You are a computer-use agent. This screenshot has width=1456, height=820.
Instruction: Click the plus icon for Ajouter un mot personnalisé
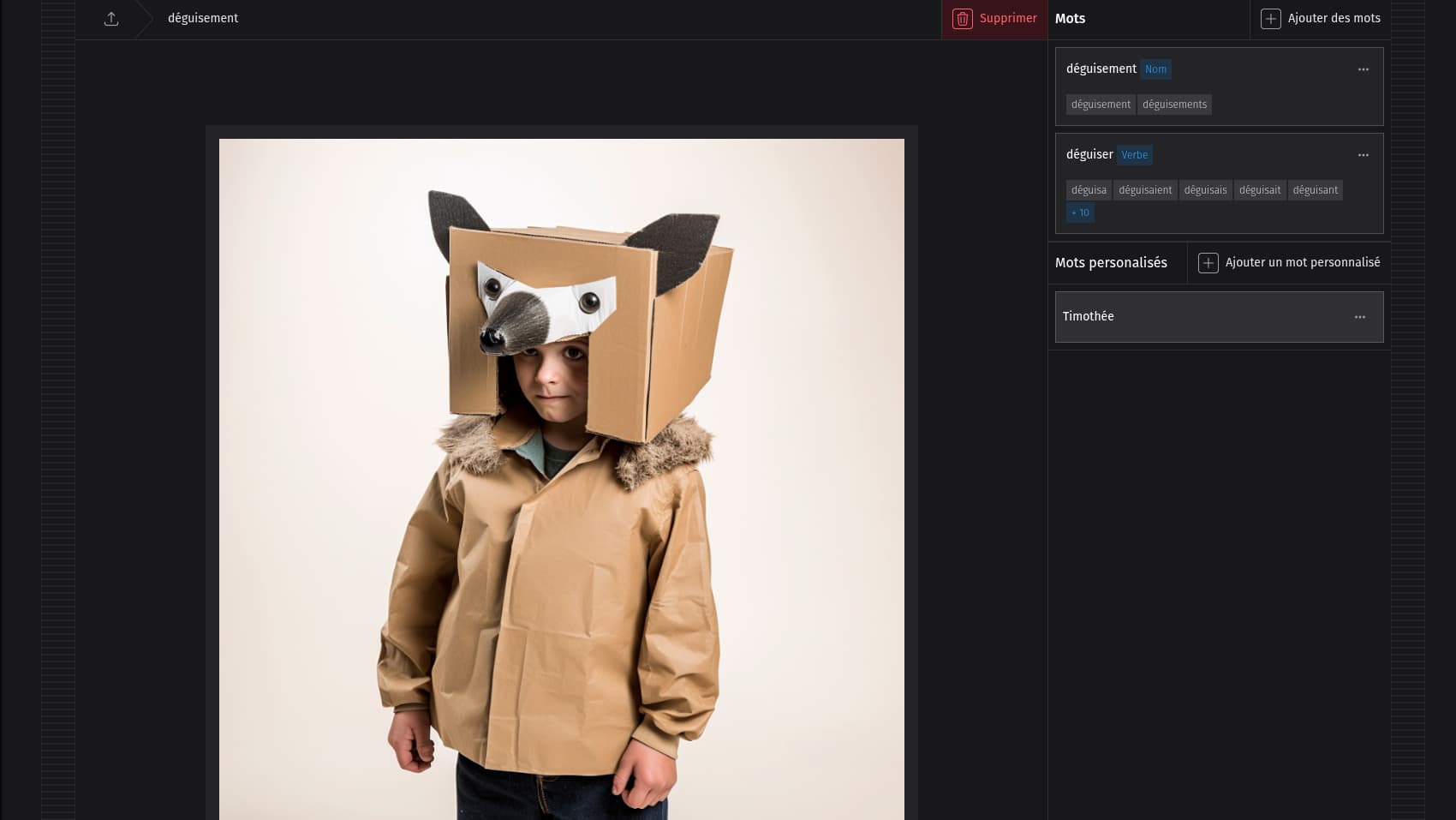[1208, 263]
